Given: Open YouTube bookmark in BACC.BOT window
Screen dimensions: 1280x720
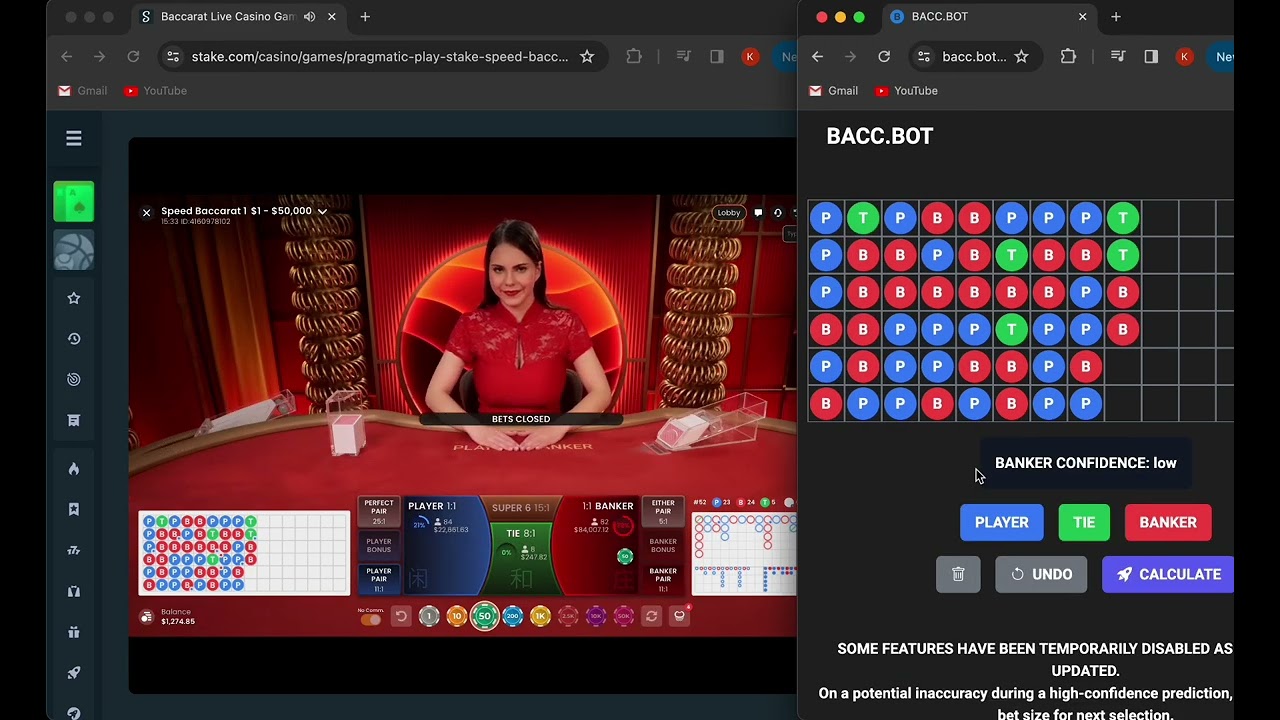Looking at the screenshot, I should (x=906, y=91).
